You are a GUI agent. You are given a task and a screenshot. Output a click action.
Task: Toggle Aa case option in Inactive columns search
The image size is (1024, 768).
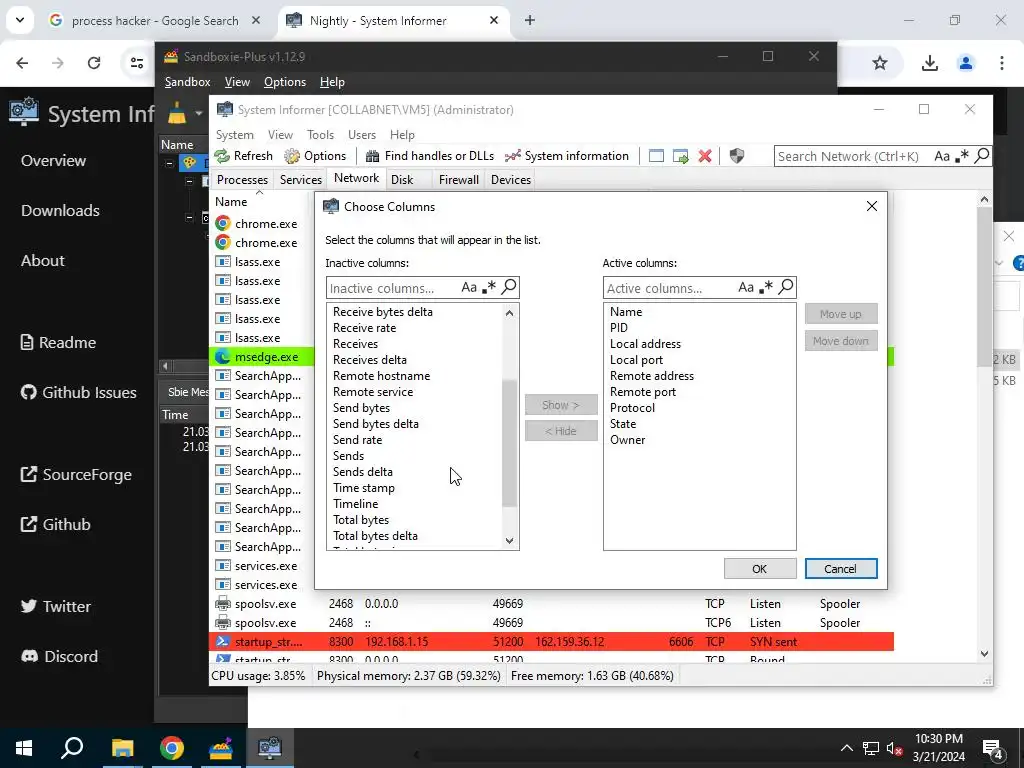pos(469,287)
